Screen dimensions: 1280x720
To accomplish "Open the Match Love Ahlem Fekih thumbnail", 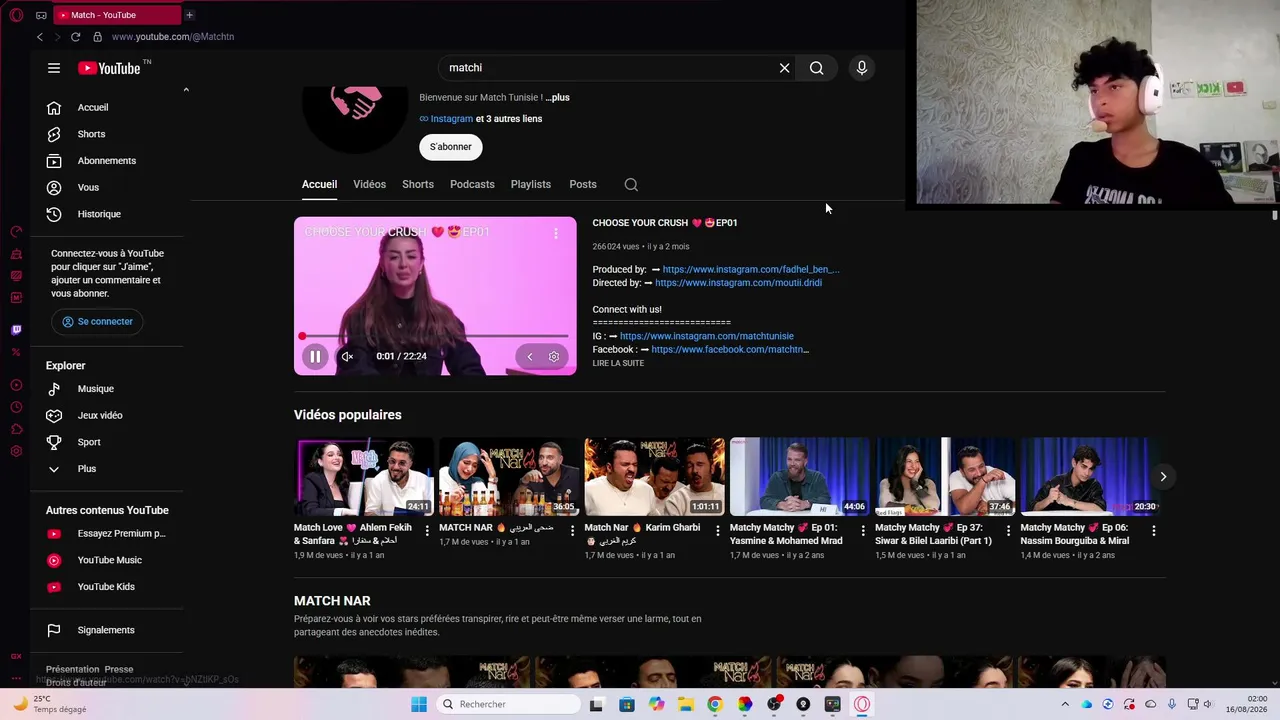I will 364,477.
